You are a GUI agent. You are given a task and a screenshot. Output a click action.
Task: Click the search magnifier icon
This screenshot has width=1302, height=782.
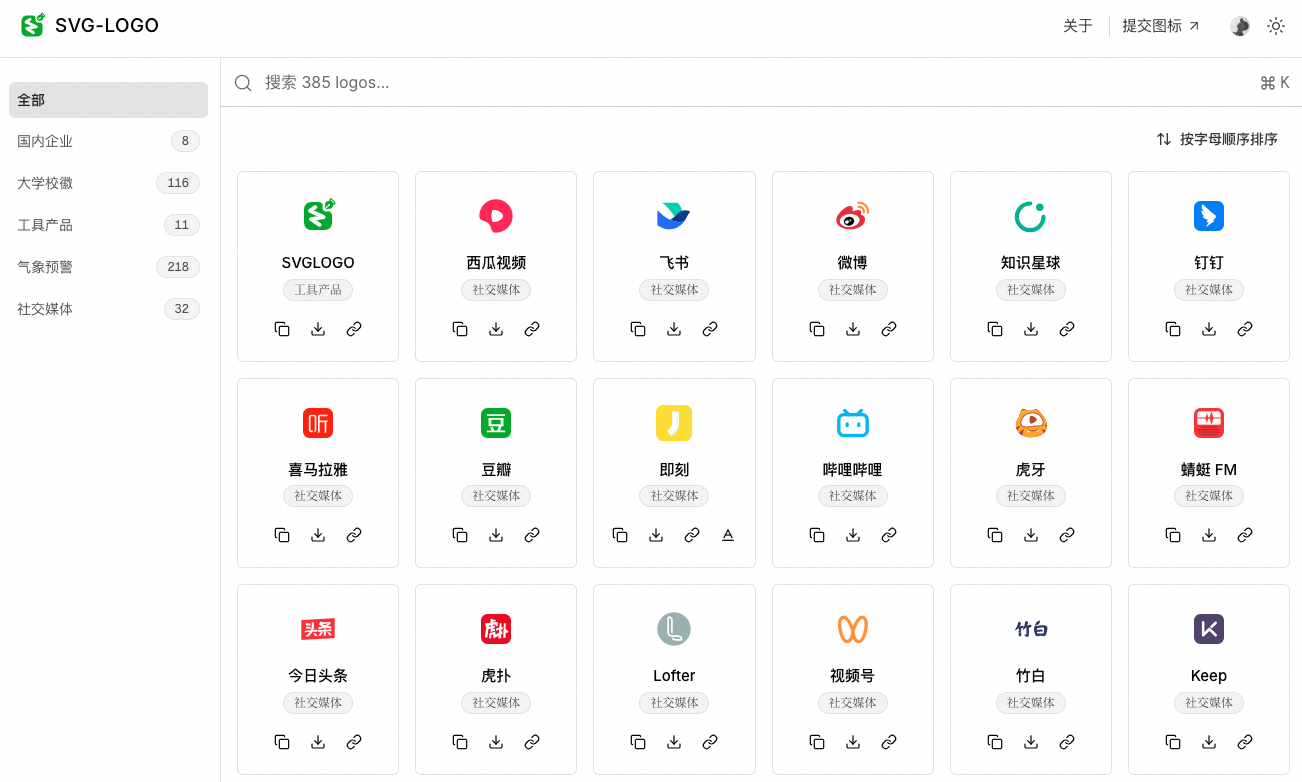[x=243, y=83]
